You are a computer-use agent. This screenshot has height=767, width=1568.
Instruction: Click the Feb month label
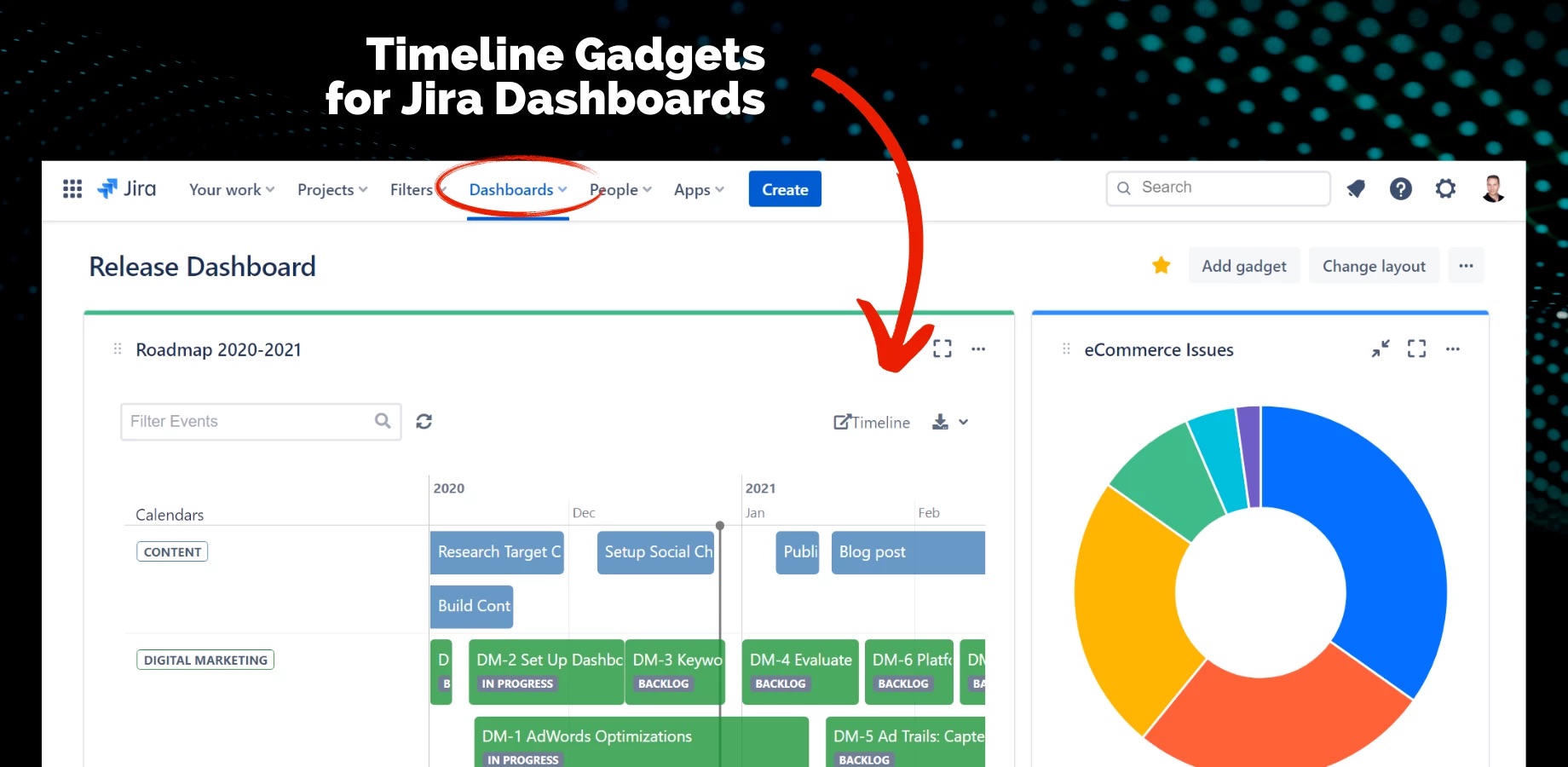929,513
